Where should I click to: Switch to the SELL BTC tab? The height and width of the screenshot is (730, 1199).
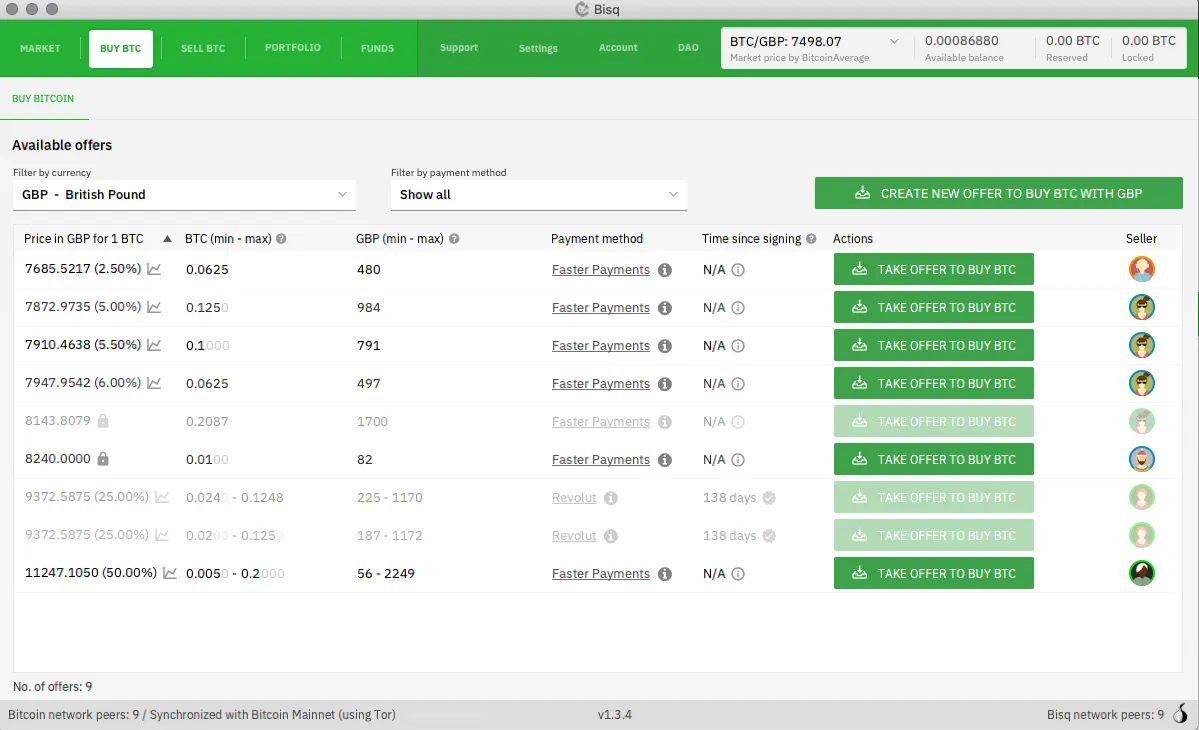(203, 48)
